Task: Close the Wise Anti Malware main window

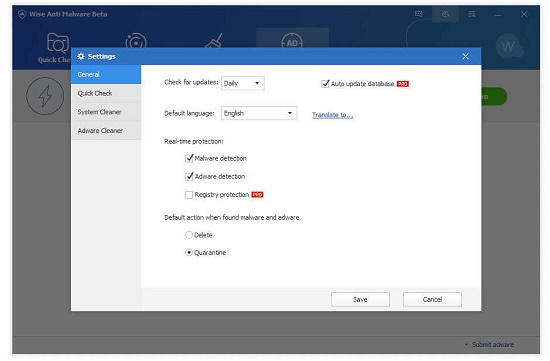Action: pos(524,14)
